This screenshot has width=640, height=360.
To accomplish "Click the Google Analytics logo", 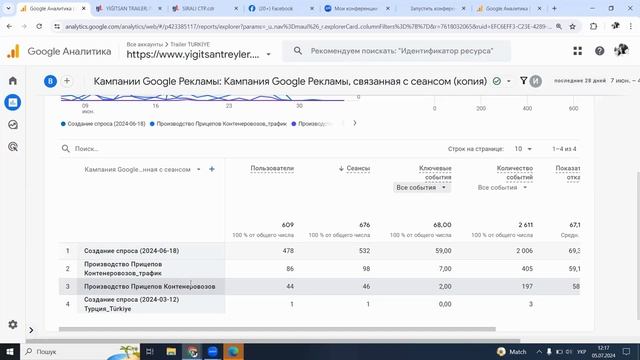I will (x=13, y=51).
